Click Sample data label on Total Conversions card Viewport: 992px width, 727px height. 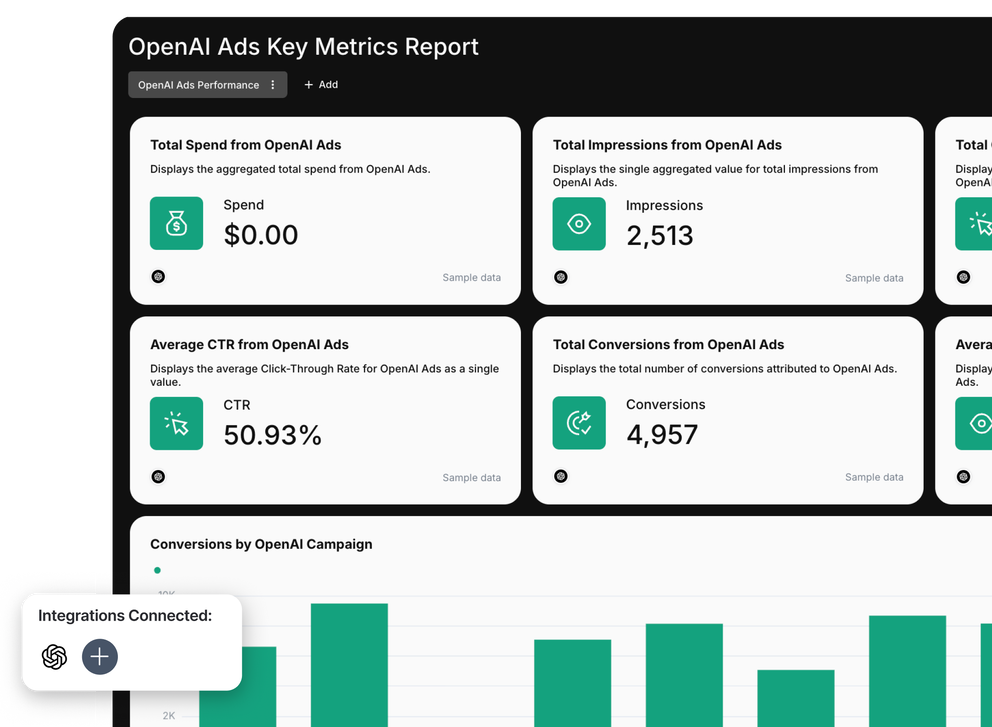[874, 477]
